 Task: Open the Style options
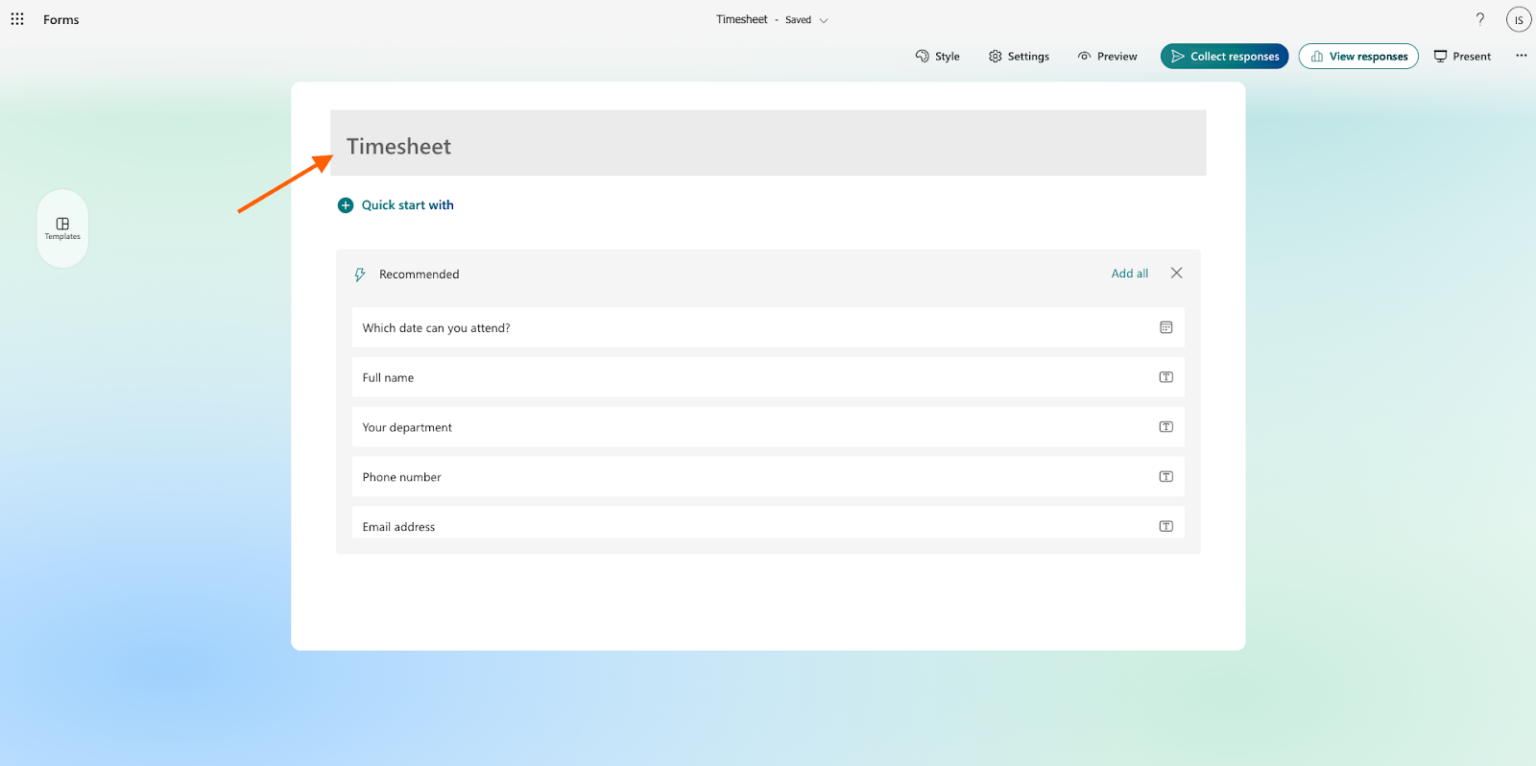click(937, 56)
